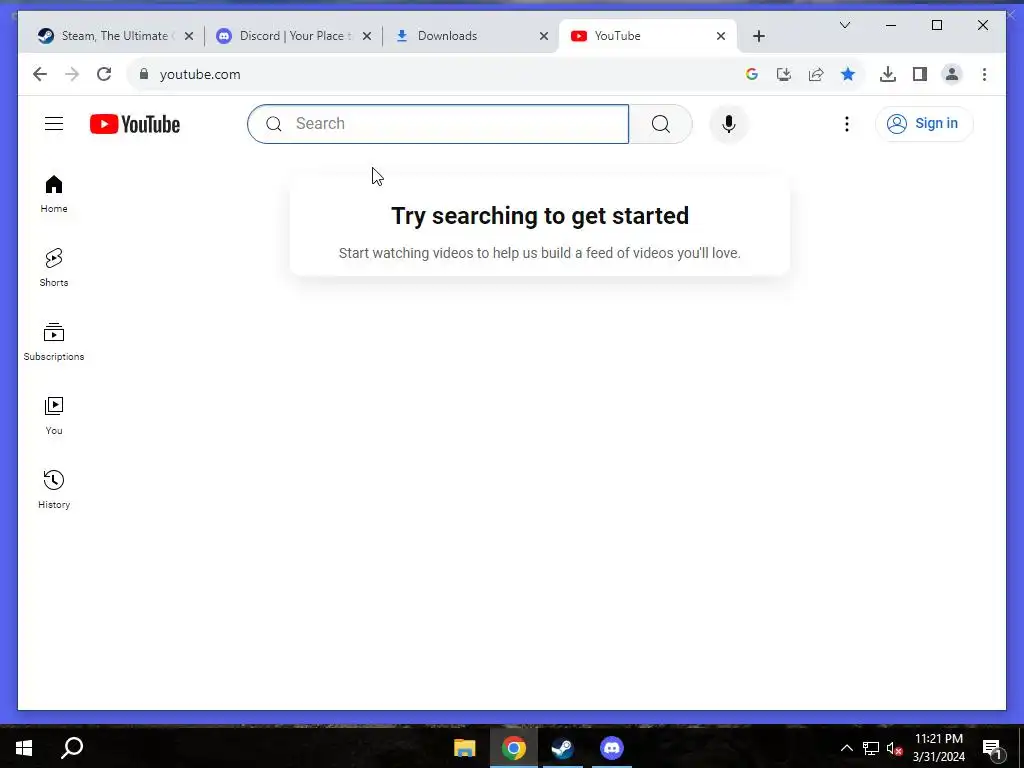Click the magnifier search button
The image size is (1024, 768).
pyautogui.click(x=661, y=123)
